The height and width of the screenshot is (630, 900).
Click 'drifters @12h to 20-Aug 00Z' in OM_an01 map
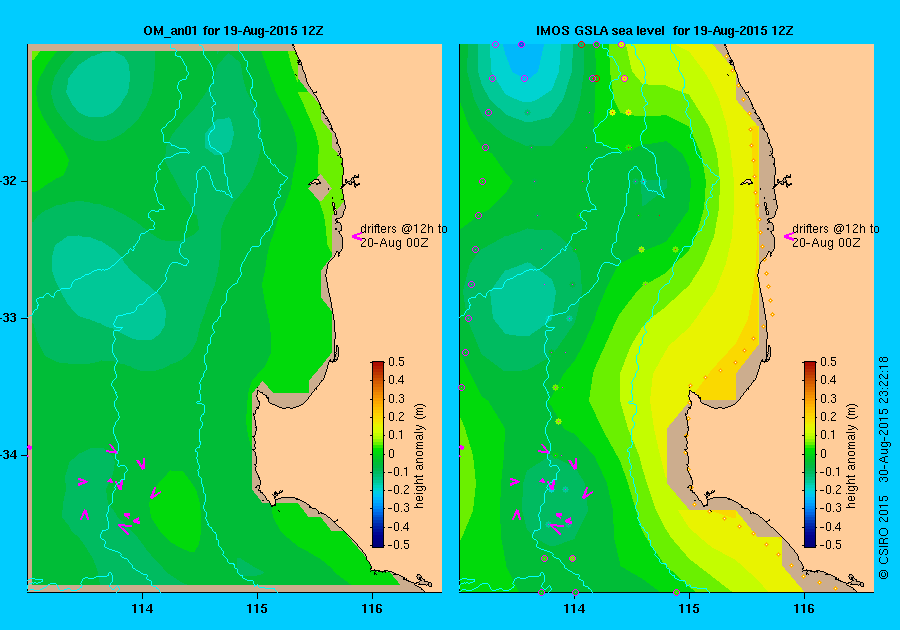404,236
